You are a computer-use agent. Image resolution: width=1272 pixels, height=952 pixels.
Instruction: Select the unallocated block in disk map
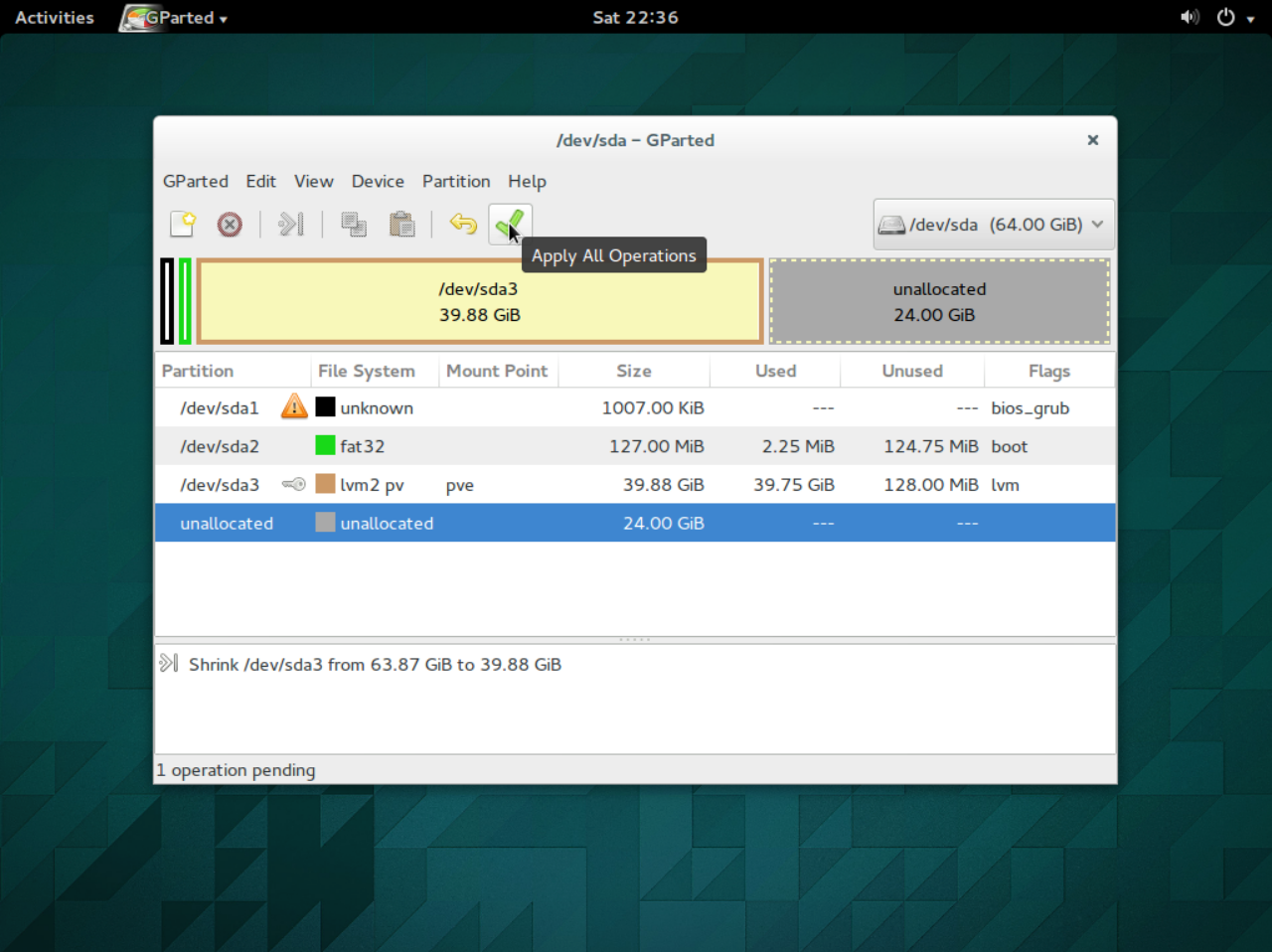(939, 301)
